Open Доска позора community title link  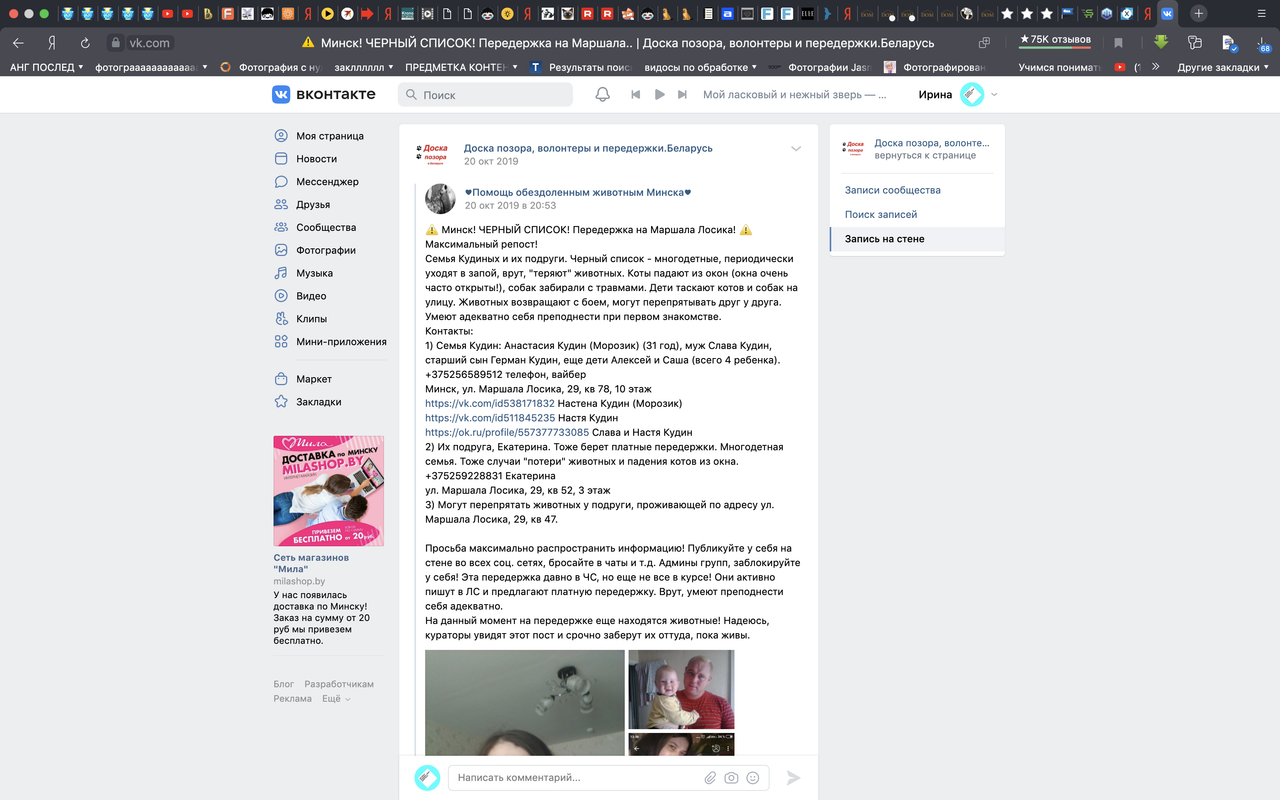(588, 148)
